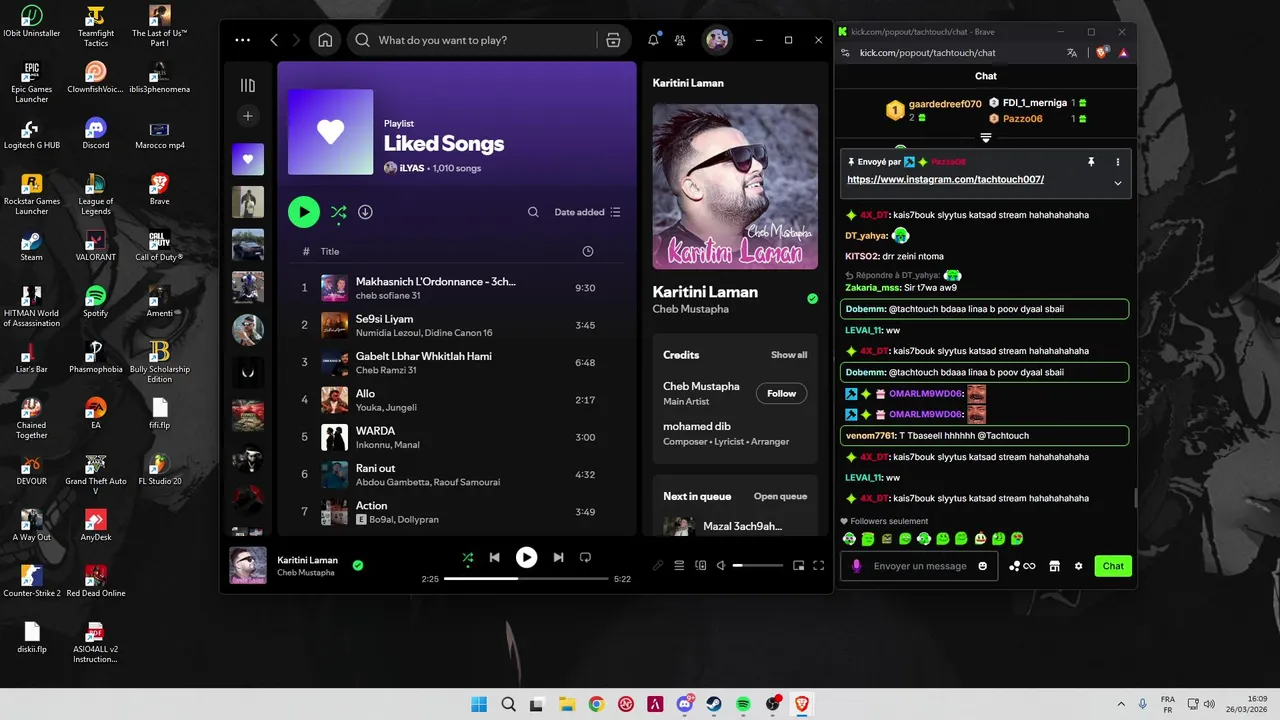Screen dimensions: 1280x720
Task: Open the Spotify profile avatar
Action: (x=716, y=40)
